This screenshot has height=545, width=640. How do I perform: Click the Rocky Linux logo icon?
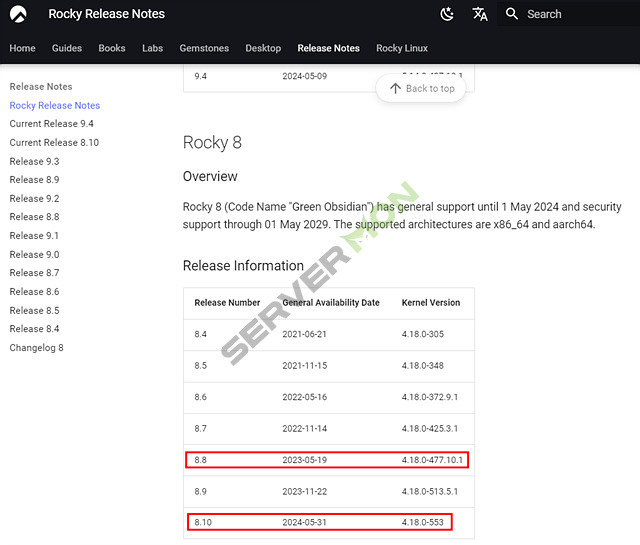18,14
